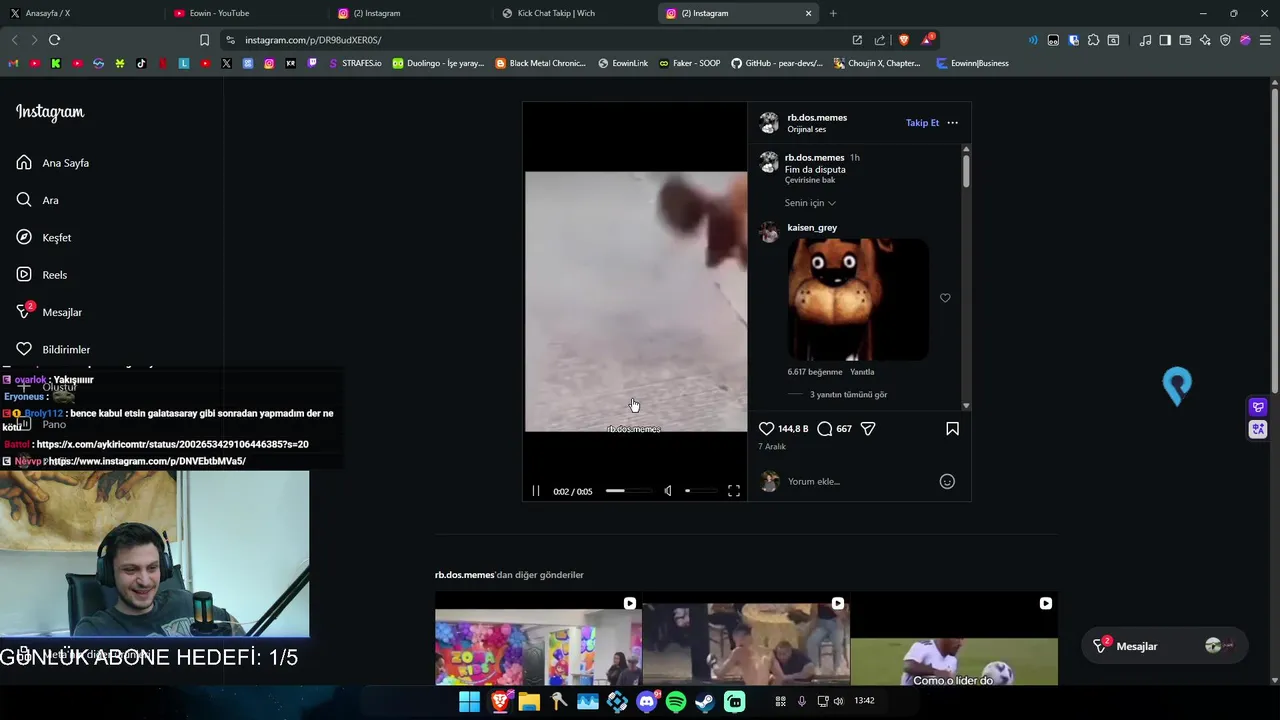Viewport: 1280px width, 720px height.
Task: Like kaisen_grey's comment
Action: 945,298
